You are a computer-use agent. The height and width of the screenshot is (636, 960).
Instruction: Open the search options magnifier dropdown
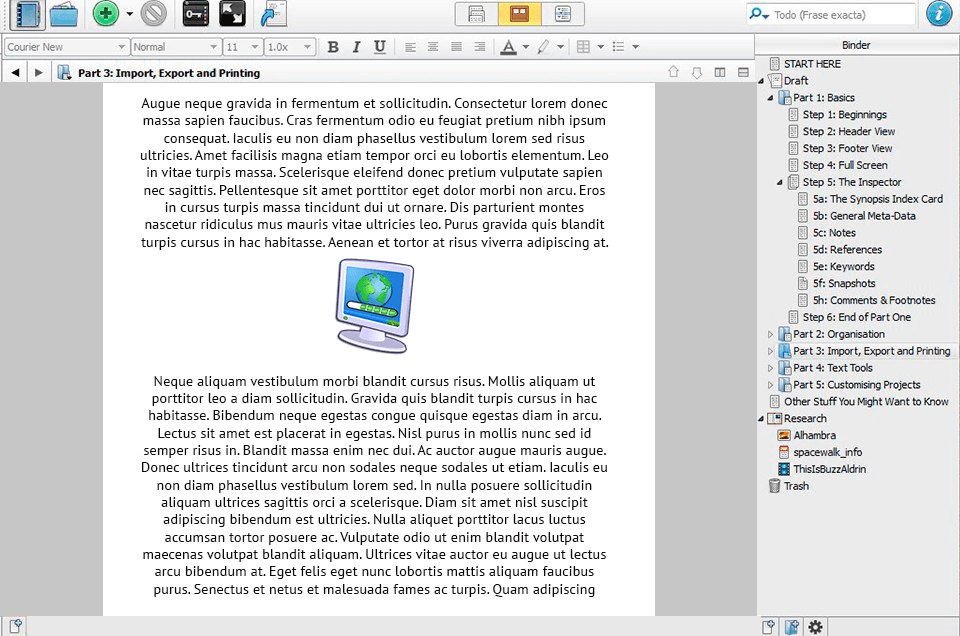(759, 14)
